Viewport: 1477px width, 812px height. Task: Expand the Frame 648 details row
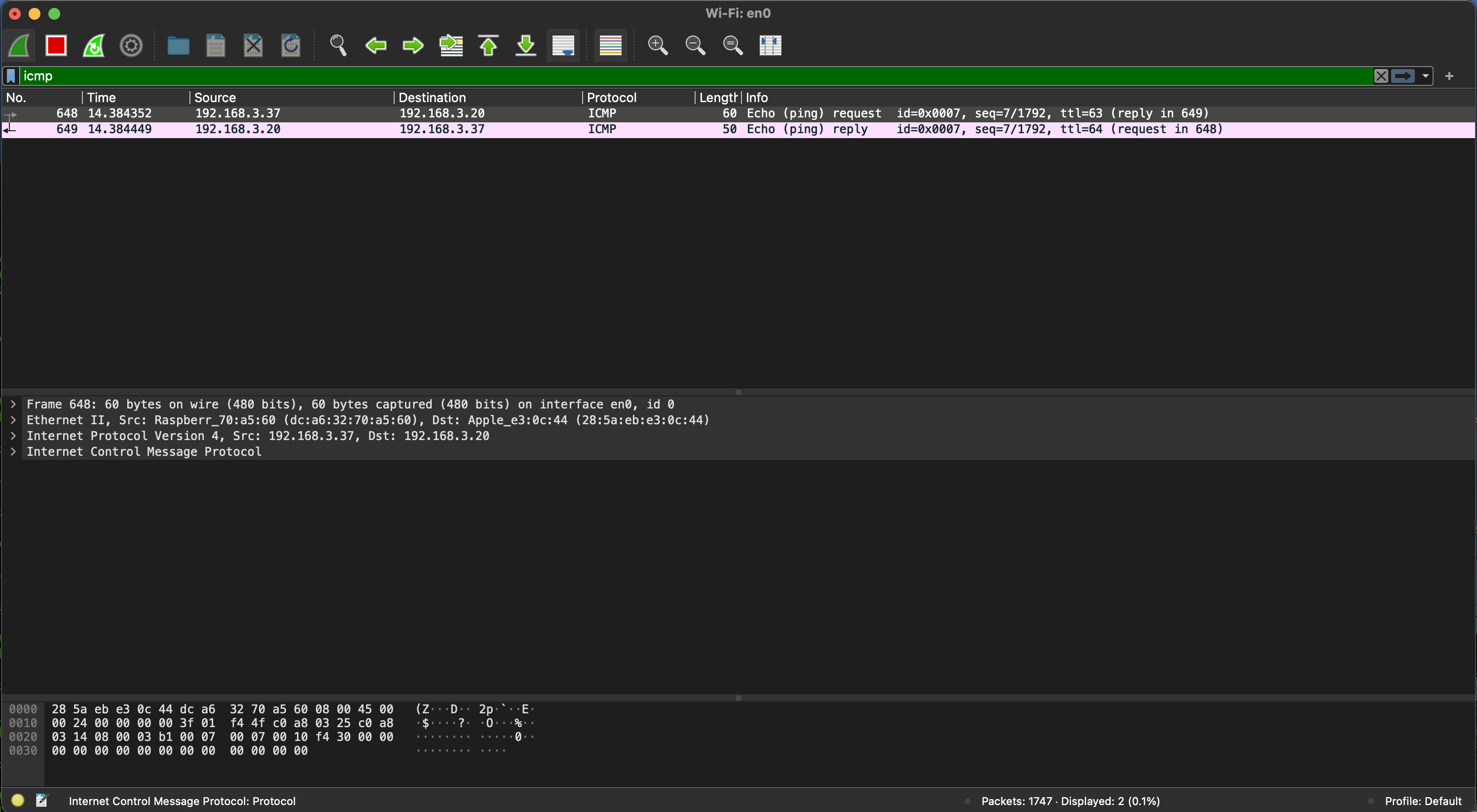pos(13,405)
